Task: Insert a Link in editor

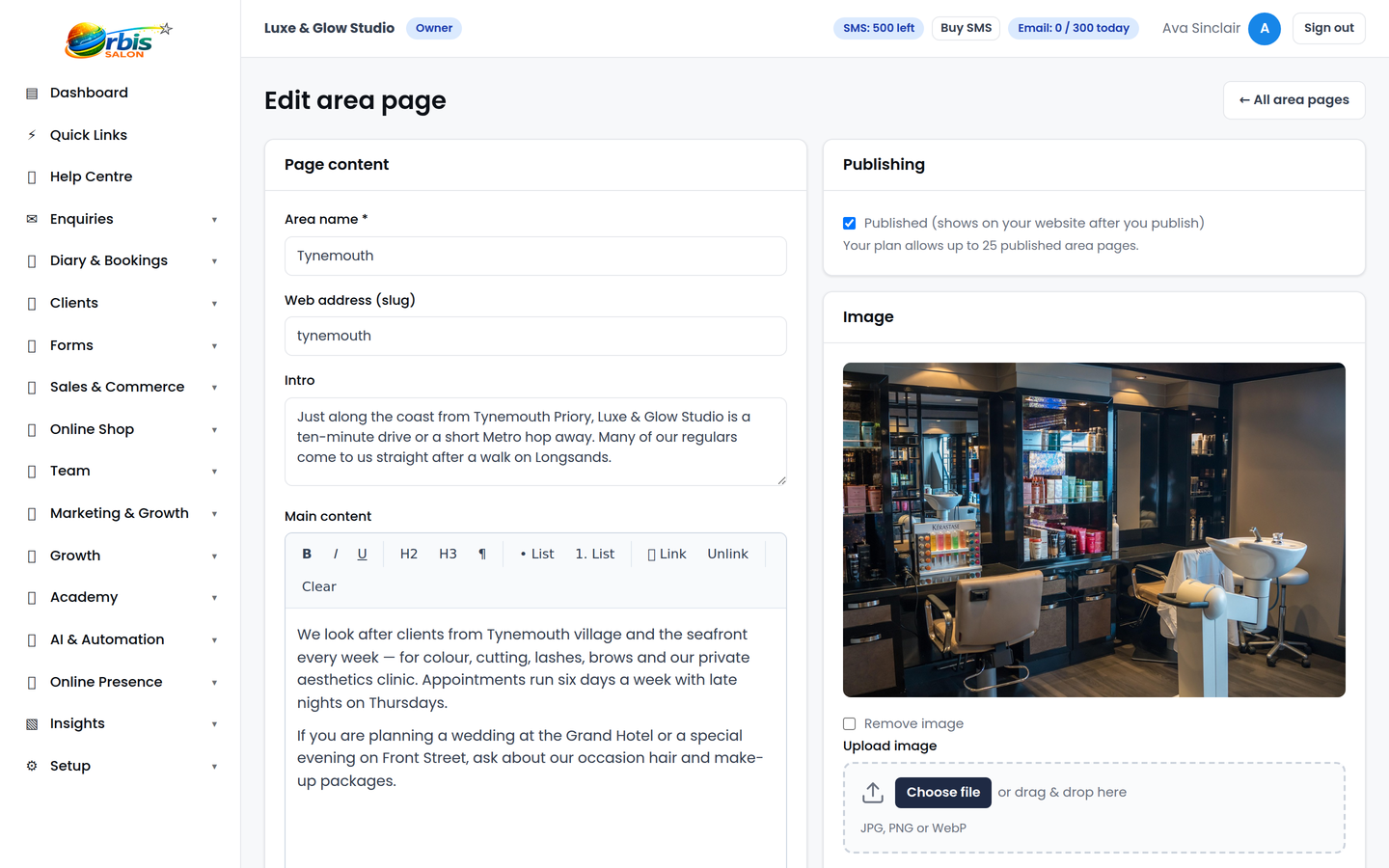Action: [x=667, y=554]
